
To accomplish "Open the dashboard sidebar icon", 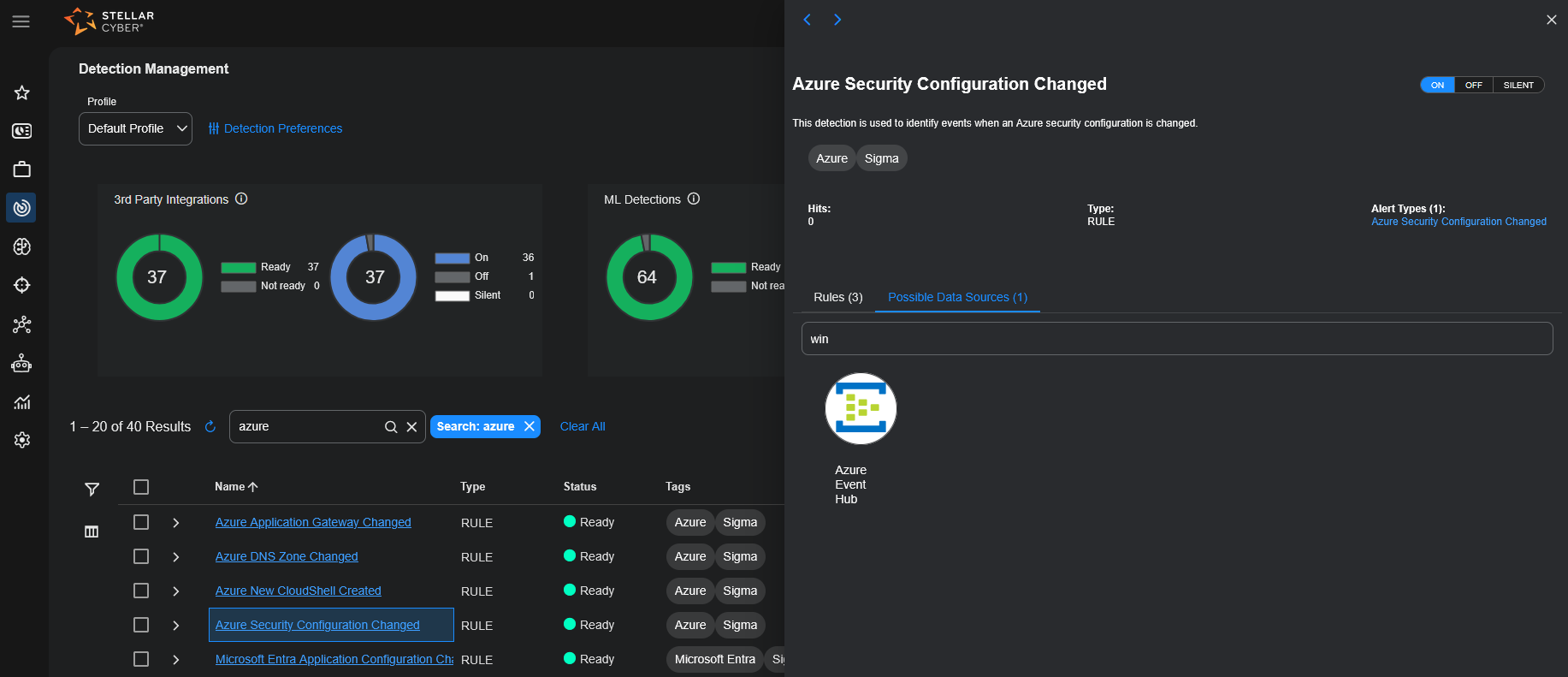I will tap(22, 131).
